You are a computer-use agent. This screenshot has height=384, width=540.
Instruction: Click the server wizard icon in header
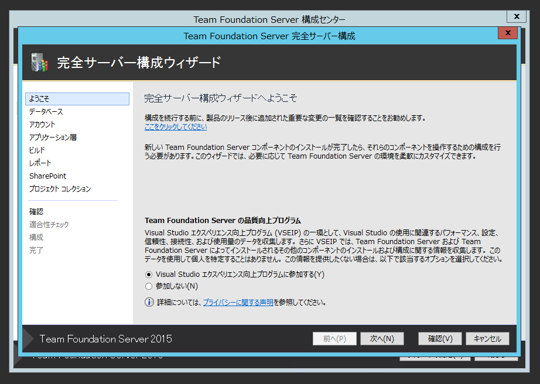click(x=39, y=62)
